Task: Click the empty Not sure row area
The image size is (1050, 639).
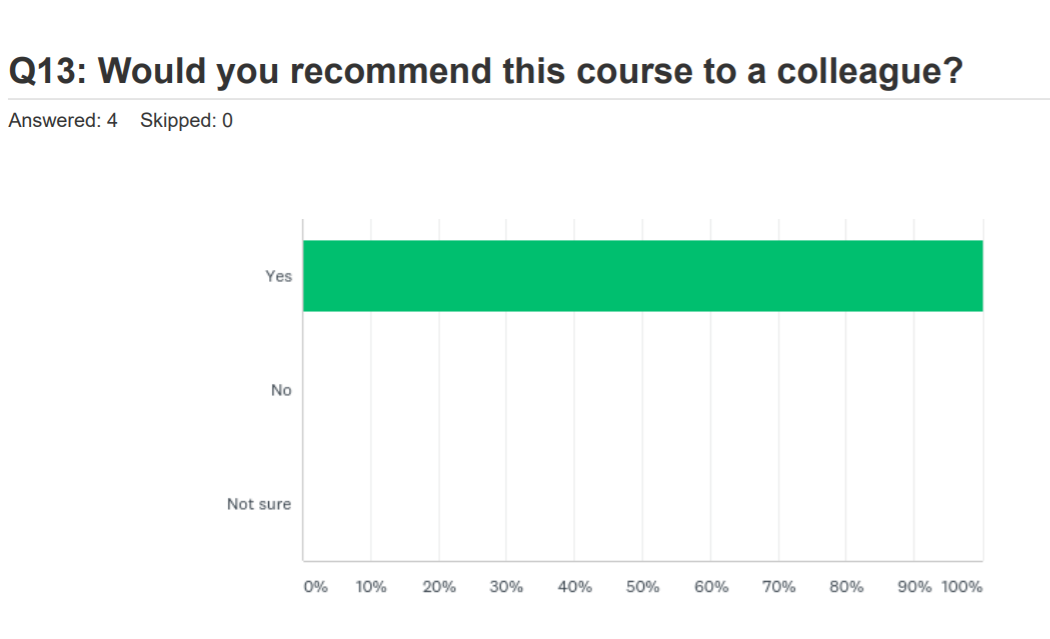Action: (642, 504)
